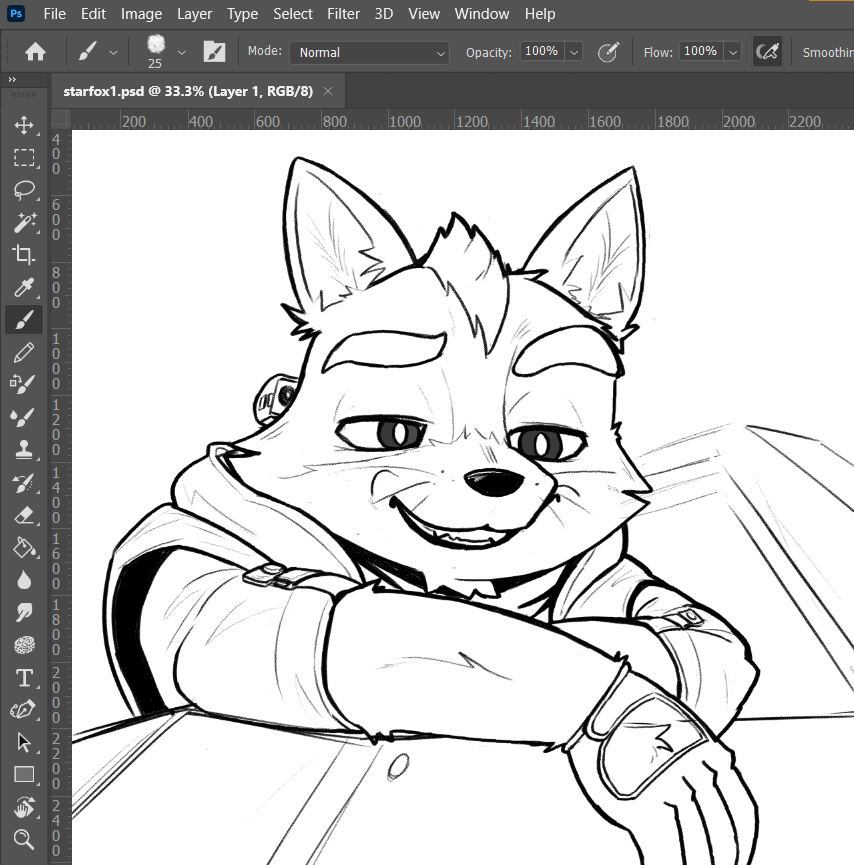Click the Photoshop Ps logo
The width and height of the screenshot is (854, 865).
(15, 13)
